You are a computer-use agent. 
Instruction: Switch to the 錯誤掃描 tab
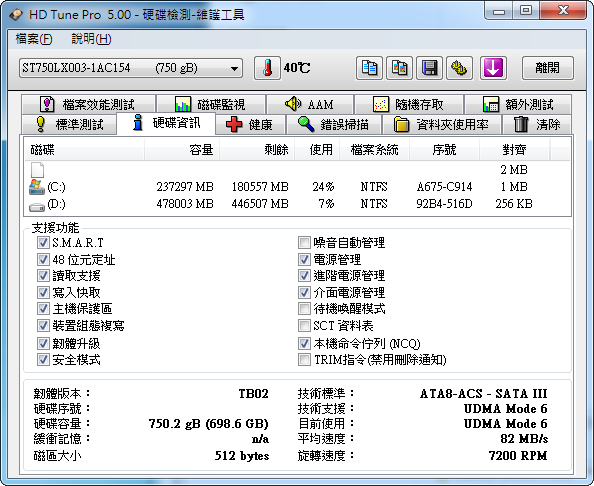[x=334, y=124]
